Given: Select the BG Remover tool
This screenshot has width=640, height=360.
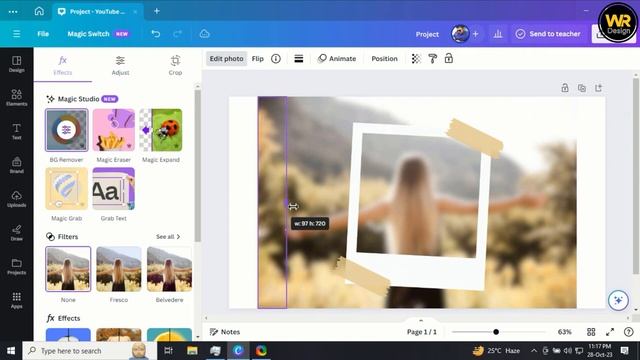Looking at the screenshot, I should coord(66,130).
